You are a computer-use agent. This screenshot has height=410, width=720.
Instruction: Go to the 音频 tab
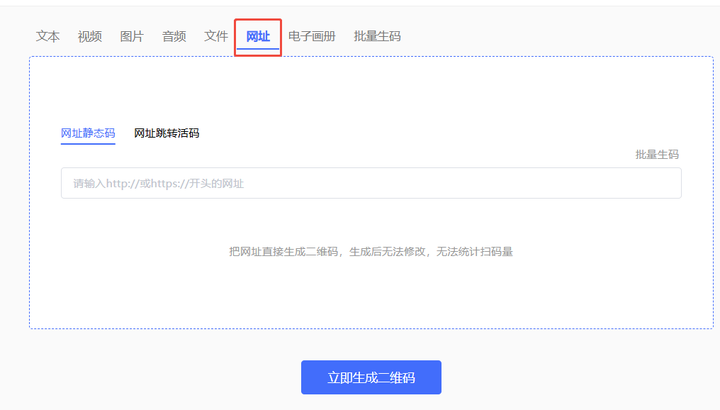click(174, 36)
